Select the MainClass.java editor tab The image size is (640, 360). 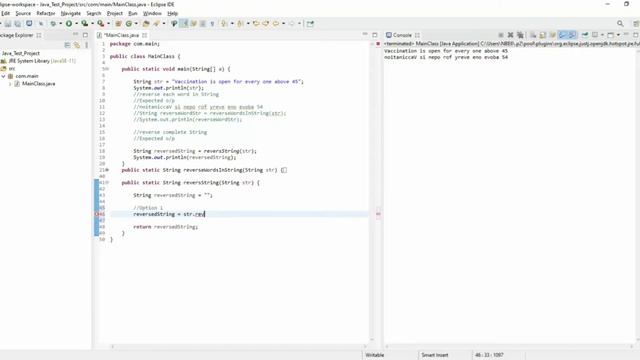122,35
